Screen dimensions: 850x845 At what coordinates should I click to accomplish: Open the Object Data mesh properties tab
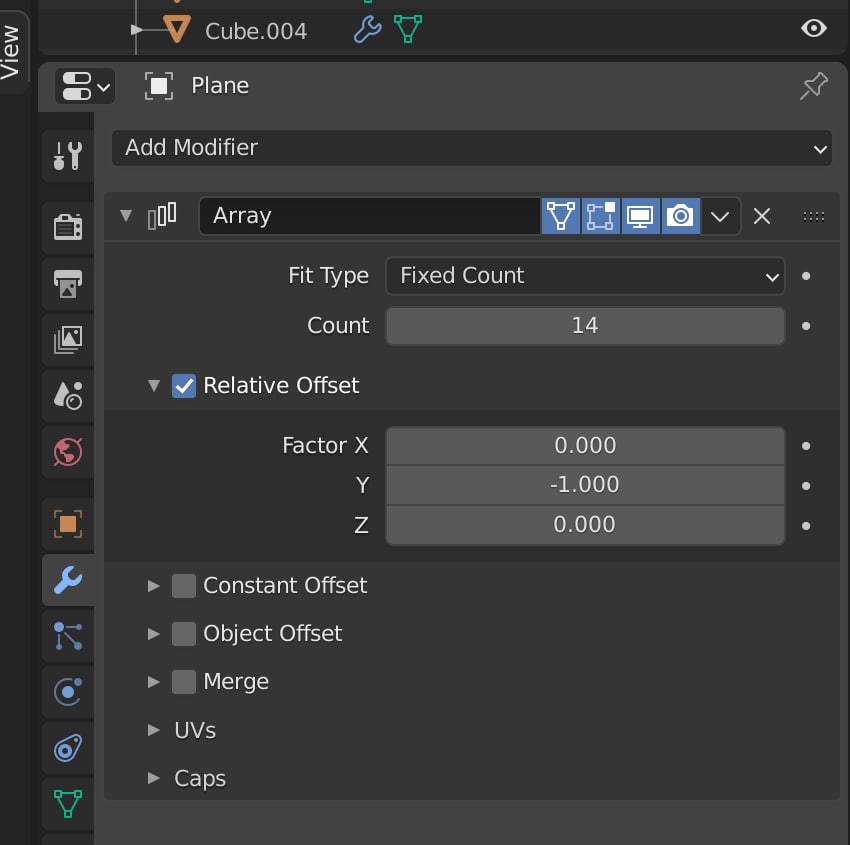coord(68,804)
